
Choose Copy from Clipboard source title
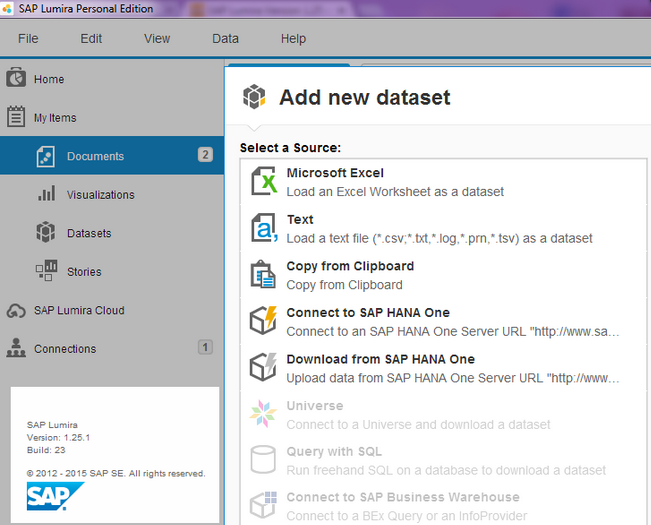coord(350,266)
